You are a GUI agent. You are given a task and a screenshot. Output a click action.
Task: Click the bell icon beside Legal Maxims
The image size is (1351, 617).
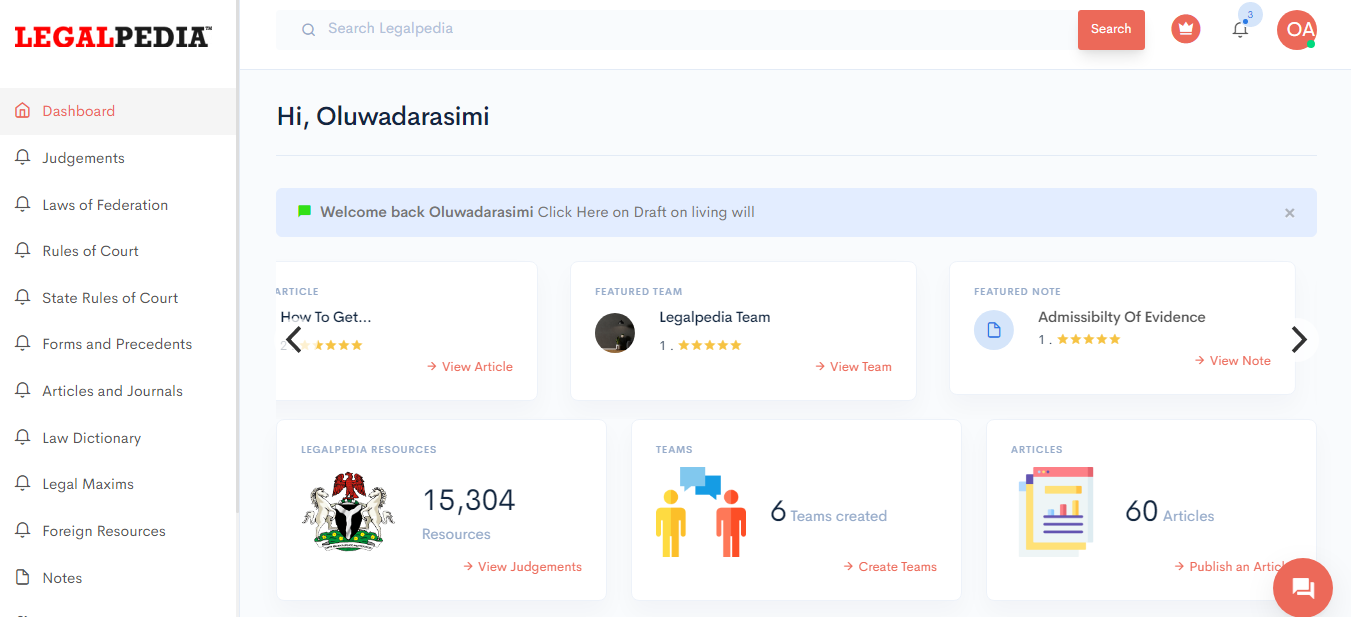tap(22, 484)
